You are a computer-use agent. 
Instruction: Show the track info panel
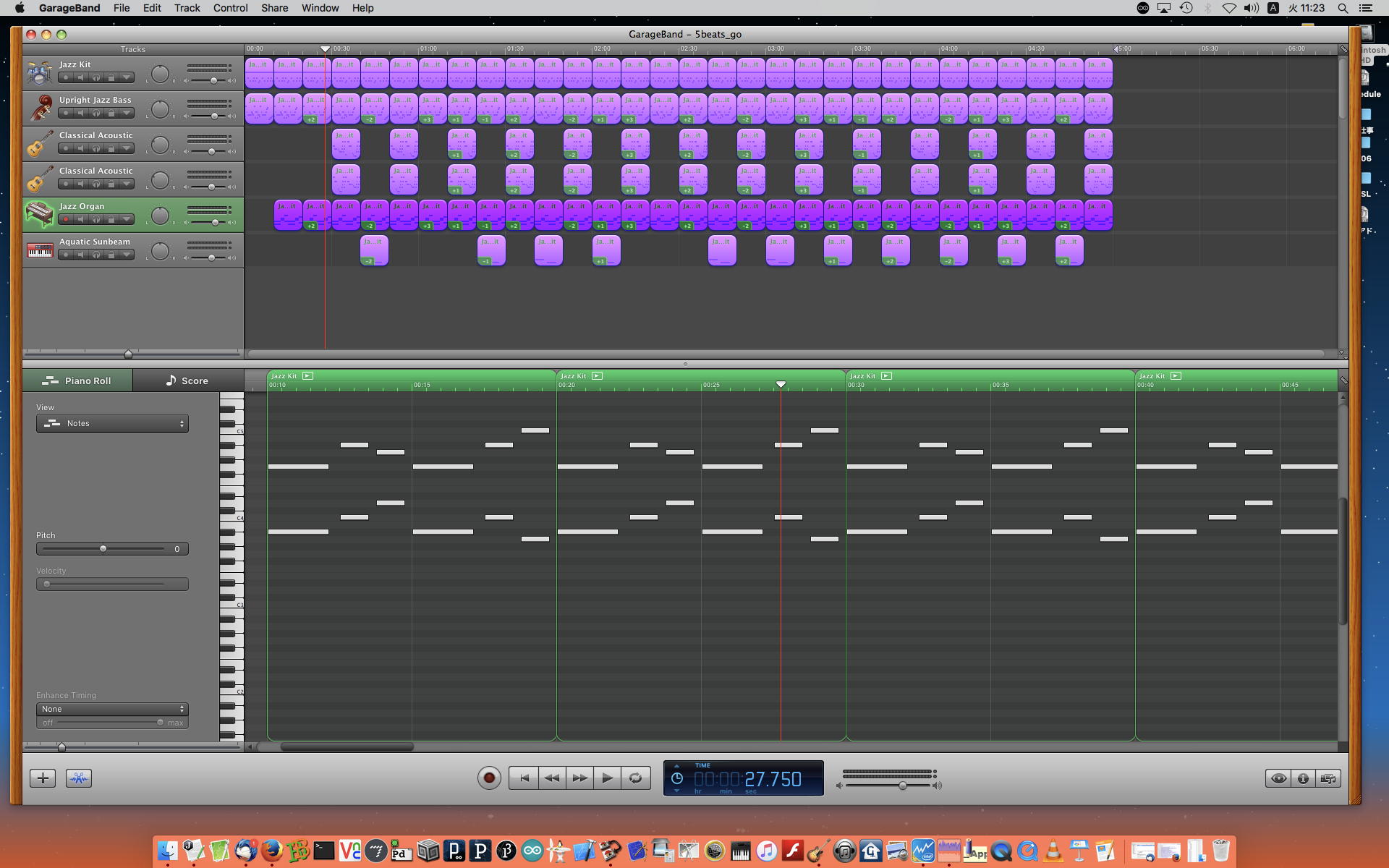pyautogui.click(x=1303, y=778)
